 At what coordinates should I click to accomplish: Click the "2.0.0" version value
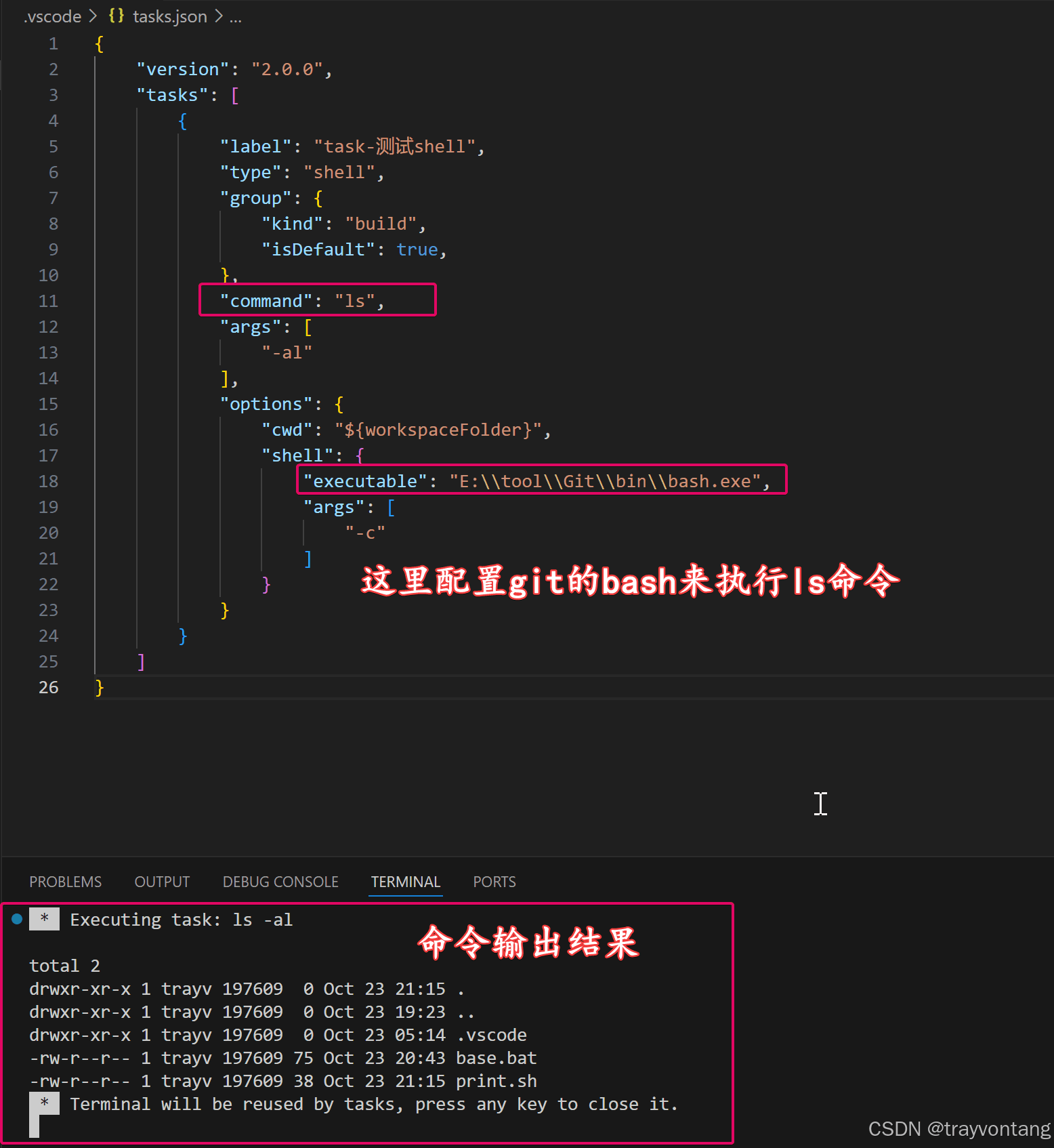coord(287,69)
